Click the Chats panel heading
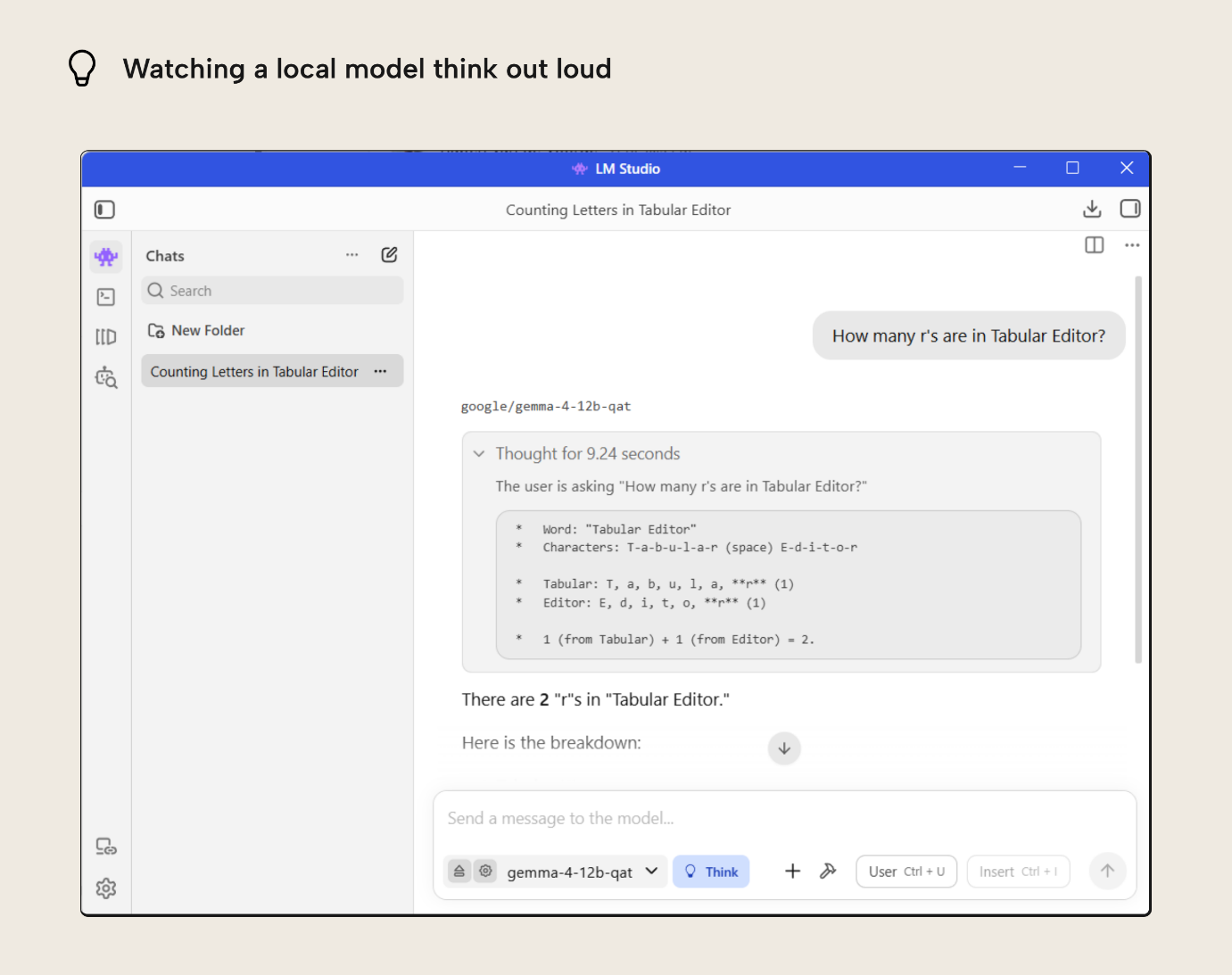Screen dimensions: 1232x975 (x=165, y=256)
